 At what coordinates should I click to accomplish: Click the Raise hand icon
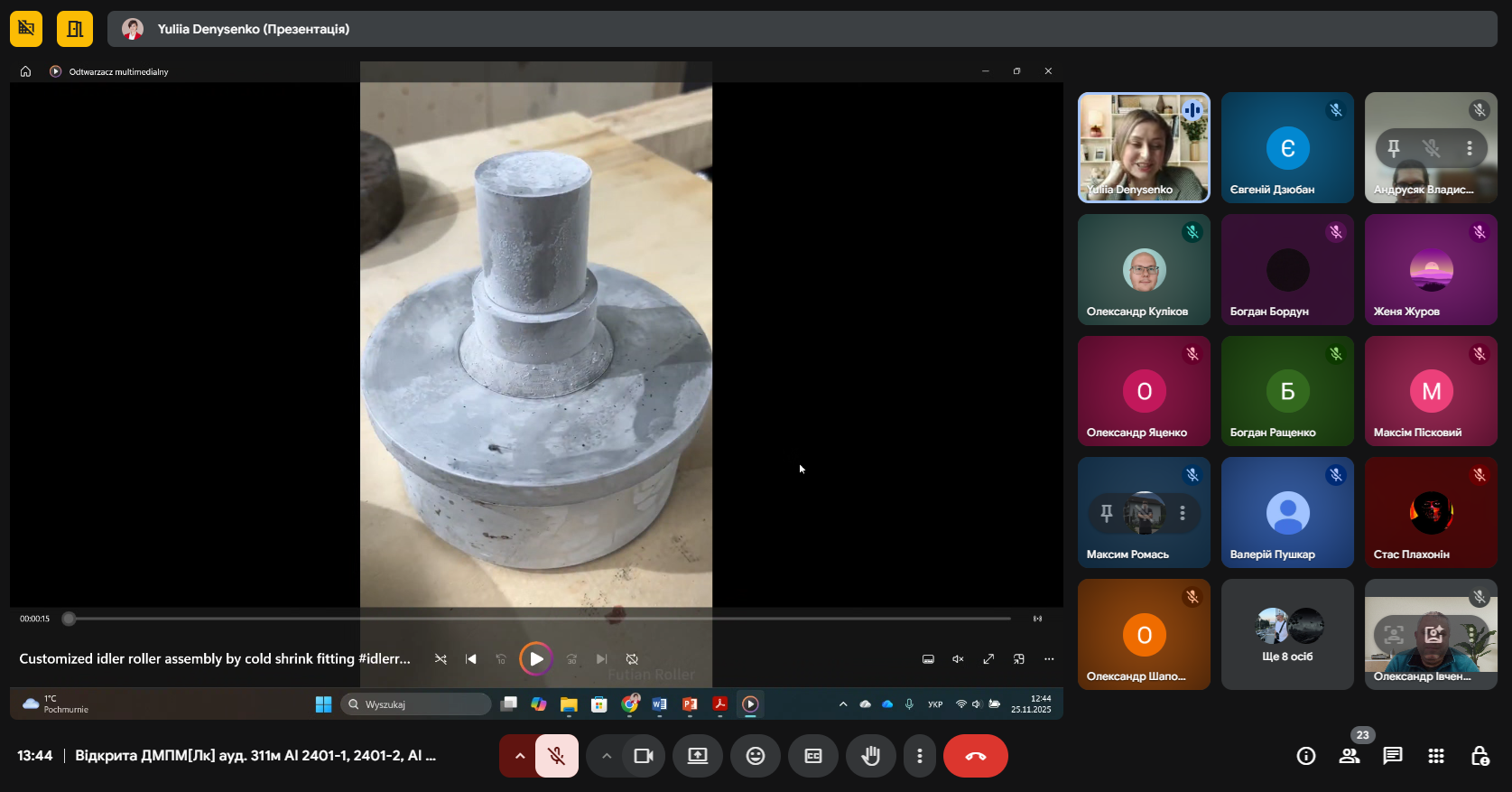click(x=870, y=756)
